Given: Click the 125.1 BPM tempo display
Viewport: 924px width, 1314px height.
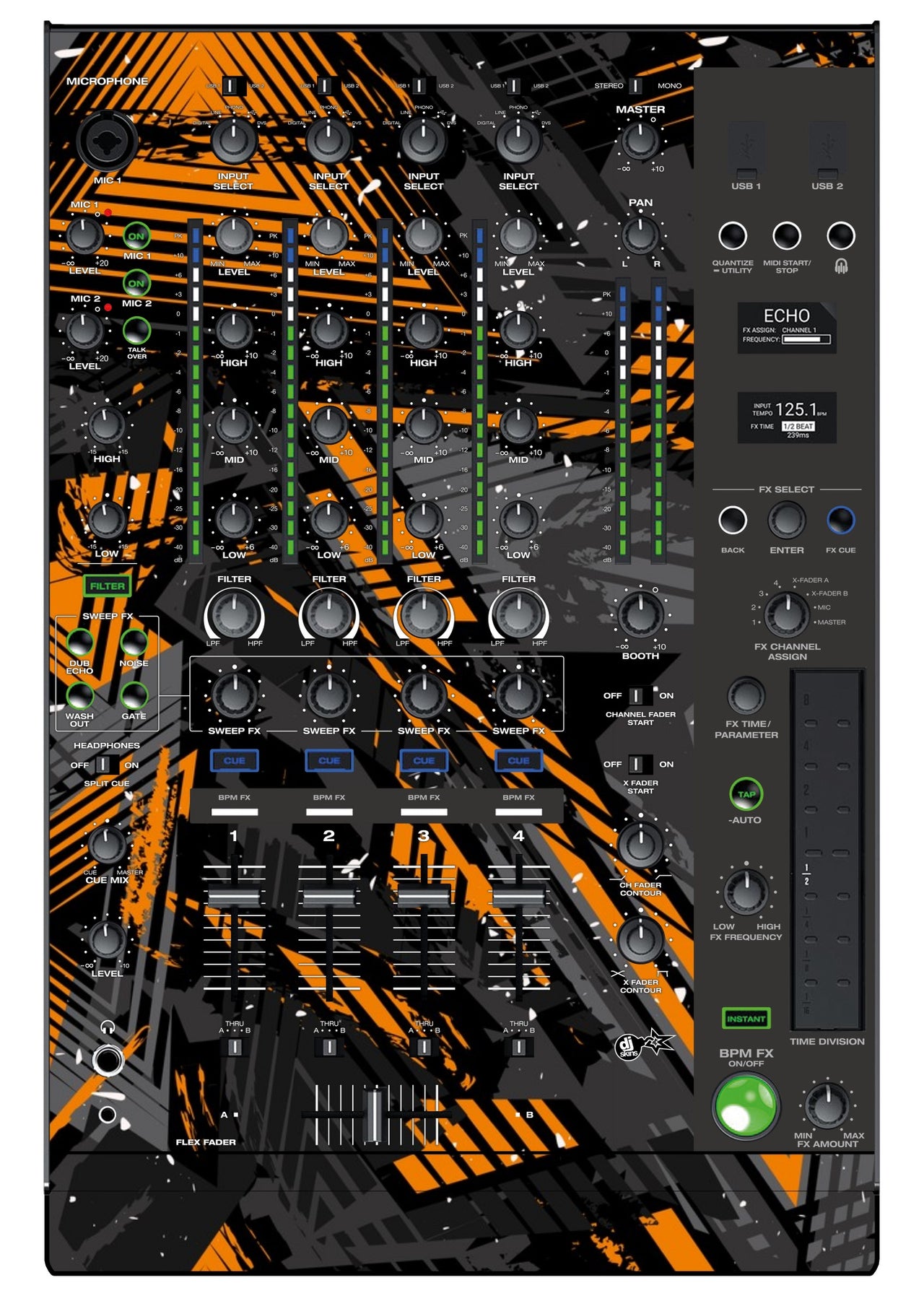Looking at the screenshot, I should [787, 417].
